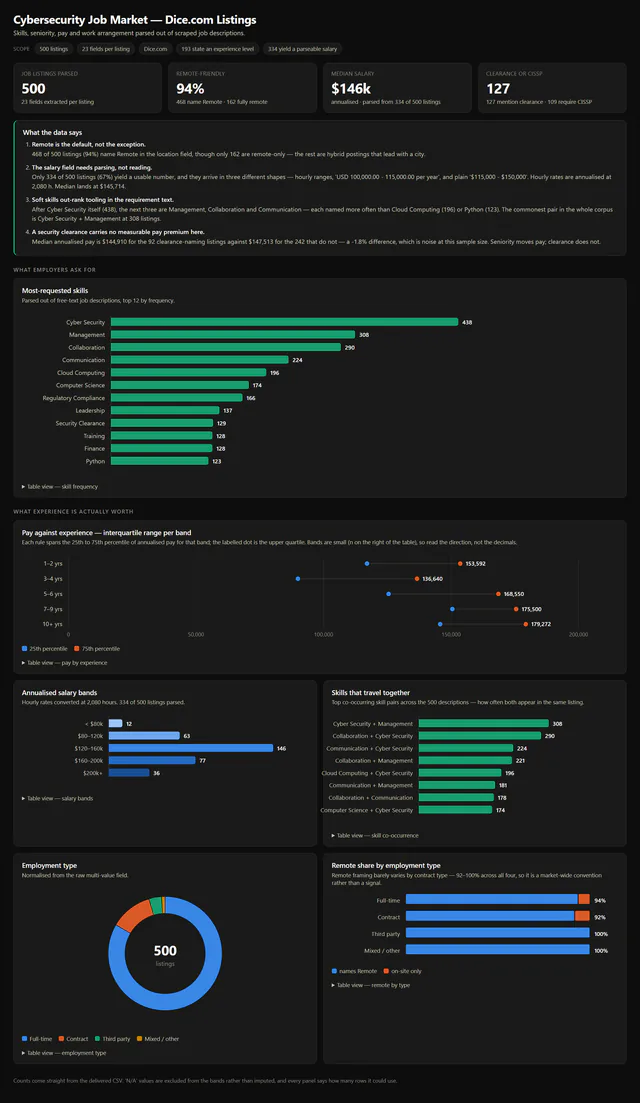The width and height of the screenshot is (640, 1103).
Task: Click the Collaboration + Communication pair bar
Action: (x=456, y=798)
